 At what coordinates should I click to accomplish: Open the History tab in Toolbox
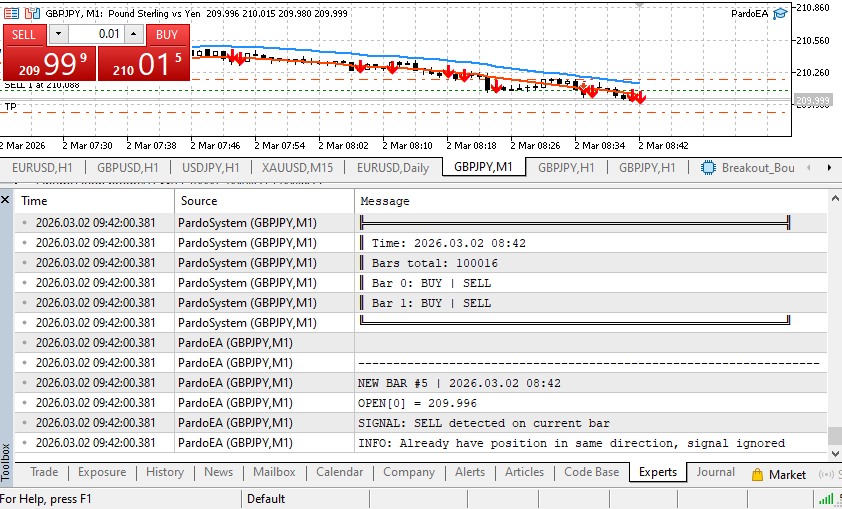tap(165, 472)
